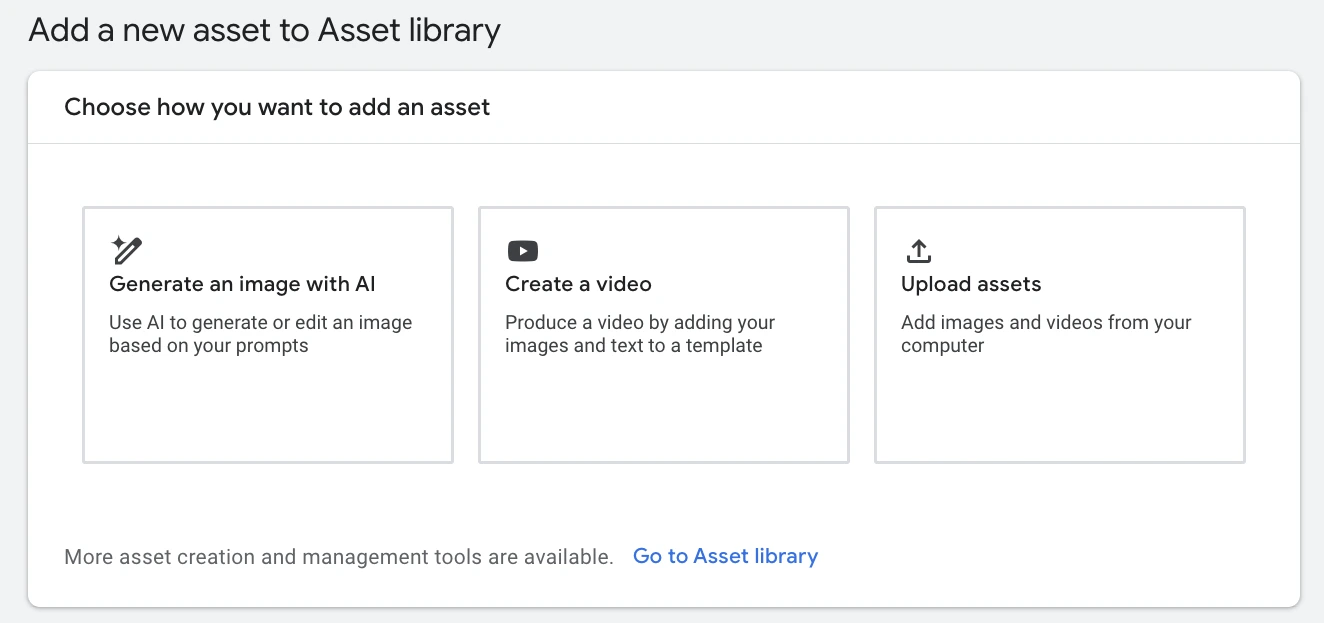Click the YouTube video play icon
This screenshot has height=623, width=1324.
(522, 251)
